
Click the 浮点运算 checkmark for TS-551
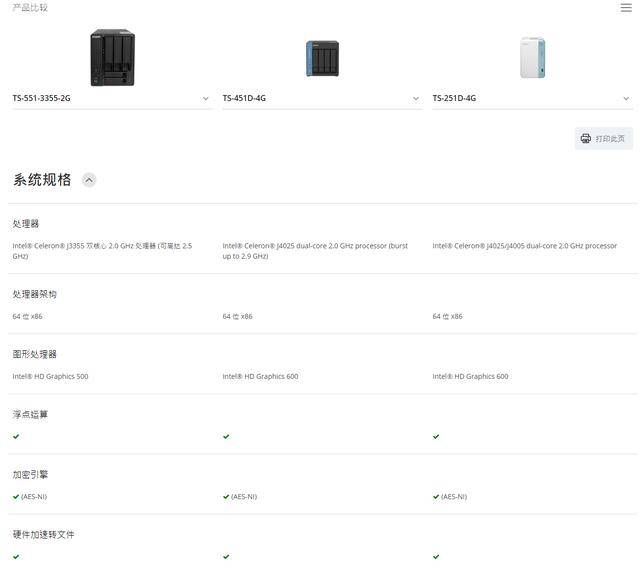click(x=16, y=436)
